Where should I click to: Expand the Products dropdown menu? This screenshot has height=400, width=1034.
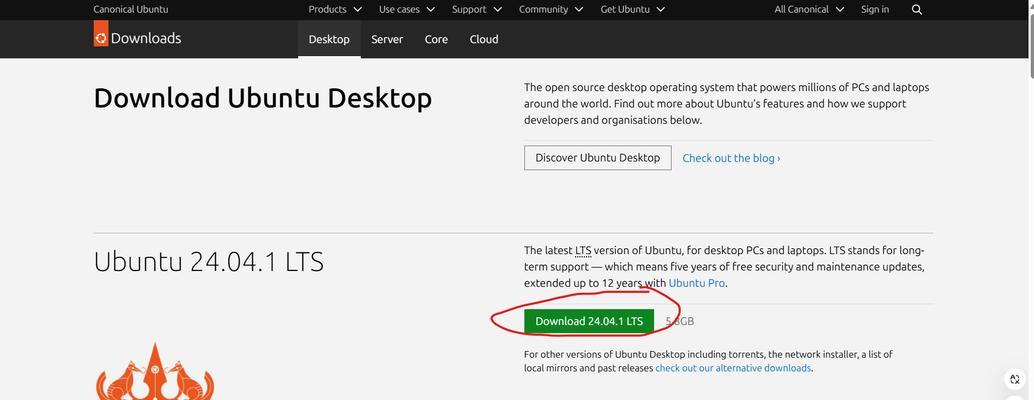coord(335,9)
